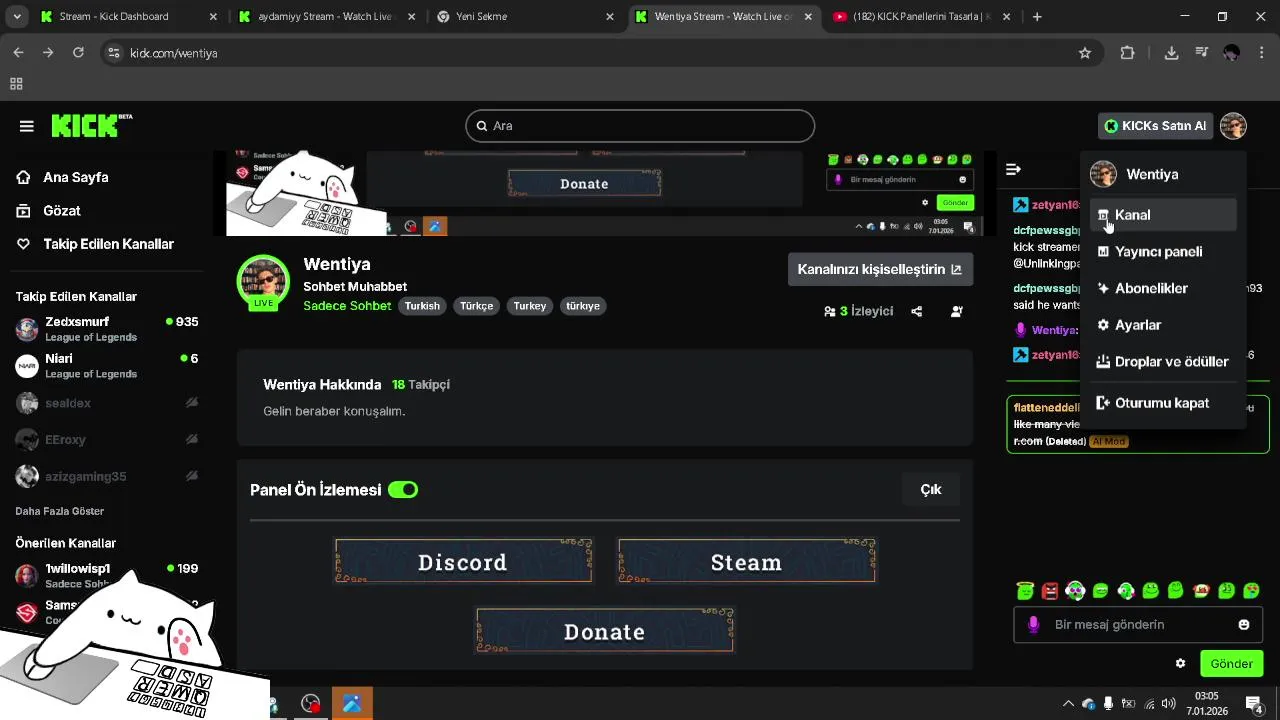Open Droplar ve ödüller menu entry
The width and height of the screenshot is (1280, 720).
point(1162,362)
